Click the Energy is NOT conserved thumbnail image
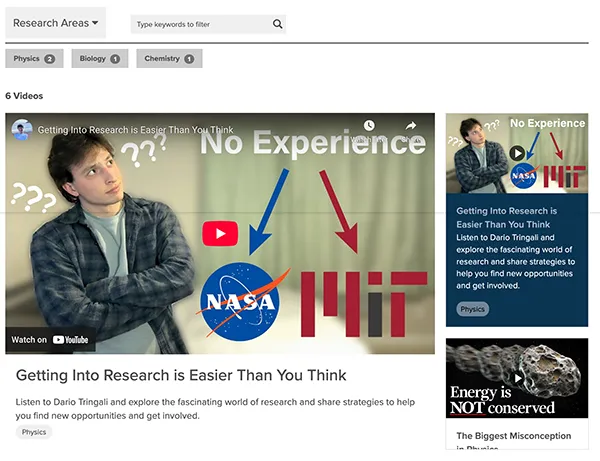This screenshot has height=461, width=600. click(x=517, y=378)
